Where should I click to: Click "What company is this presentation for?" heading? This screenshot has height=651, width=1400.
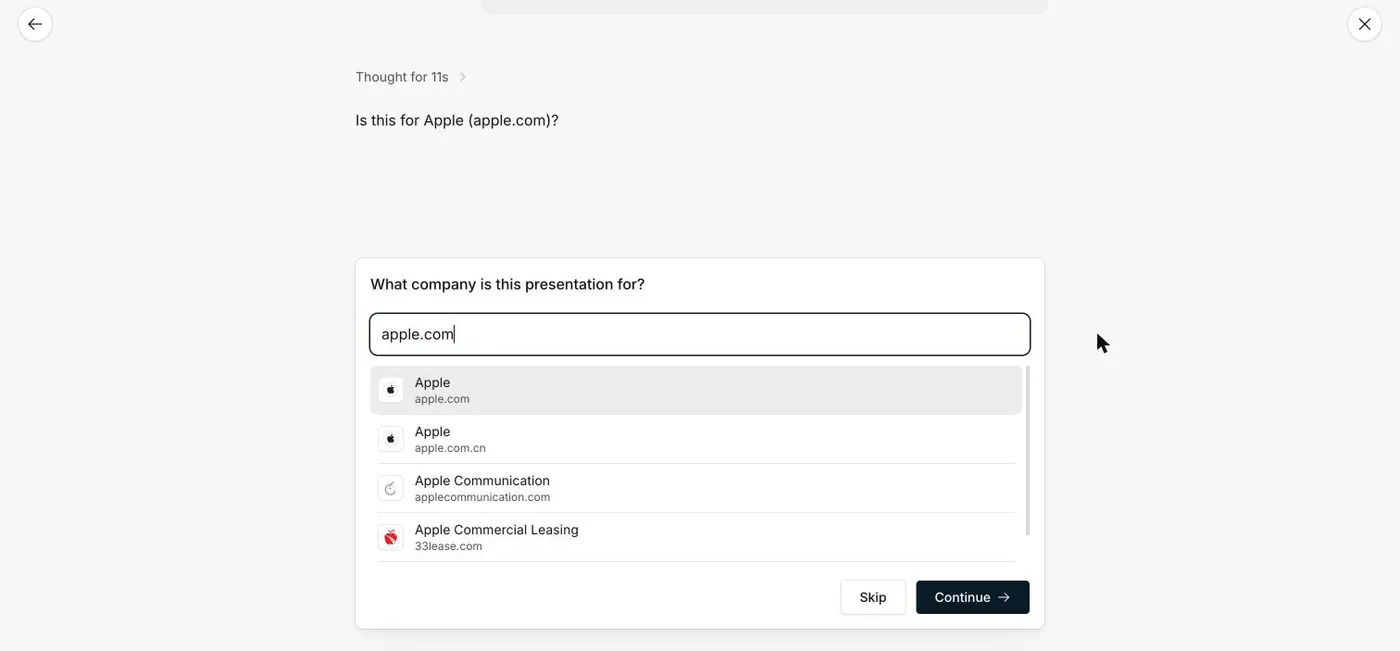tap(507, 284)
